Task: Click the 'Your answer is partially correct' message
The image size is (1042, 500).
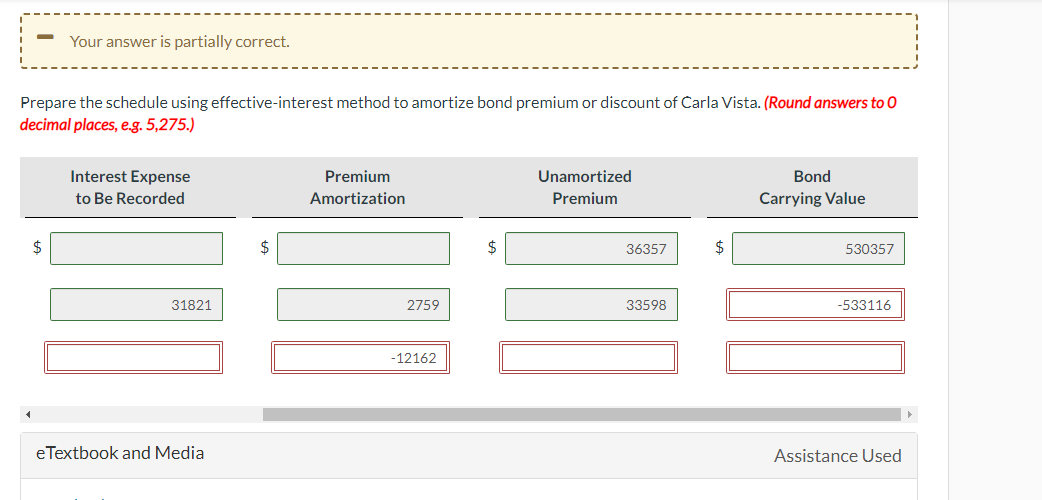Action: pos(180,42)
